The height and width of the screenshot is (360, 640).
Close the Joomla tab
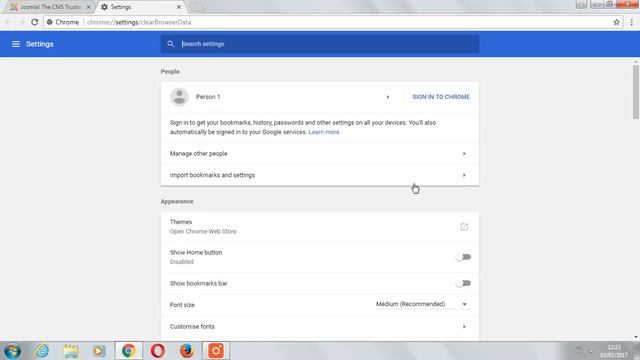(x=88, y=7)
